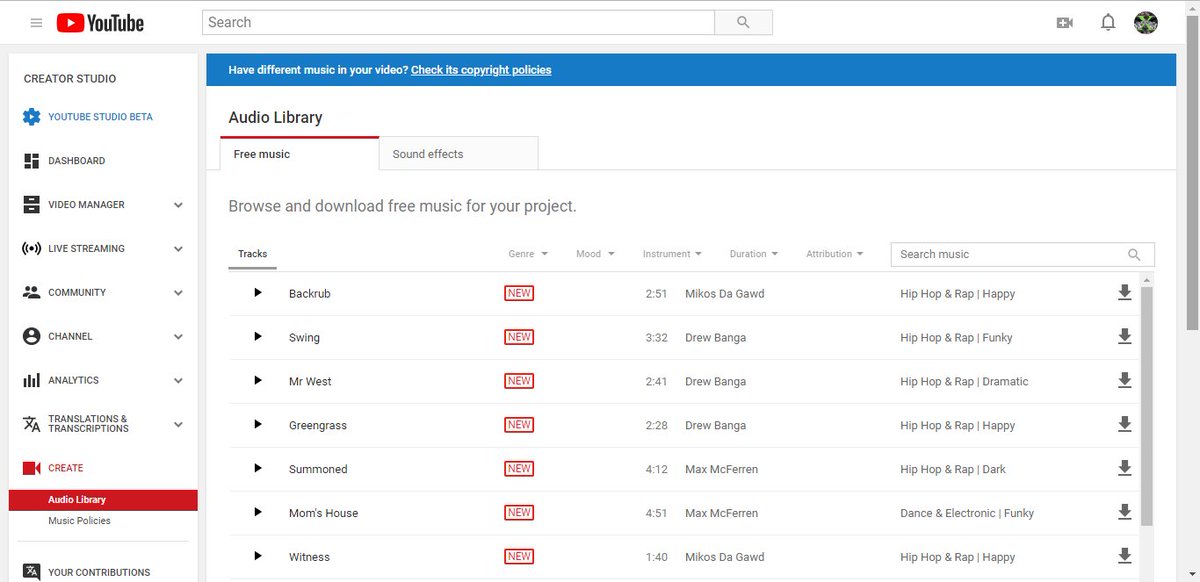Click the YouTube logo

point(100,23)
